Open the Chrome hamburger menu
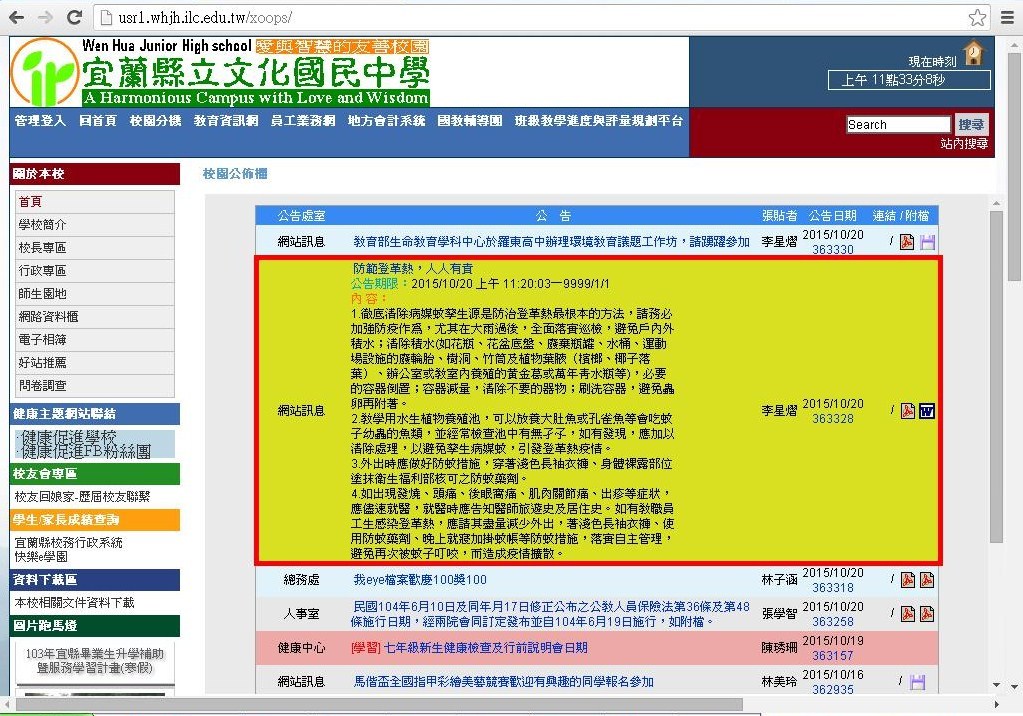The width and height of the screenshot is (1023, 716). (1007, 18)
